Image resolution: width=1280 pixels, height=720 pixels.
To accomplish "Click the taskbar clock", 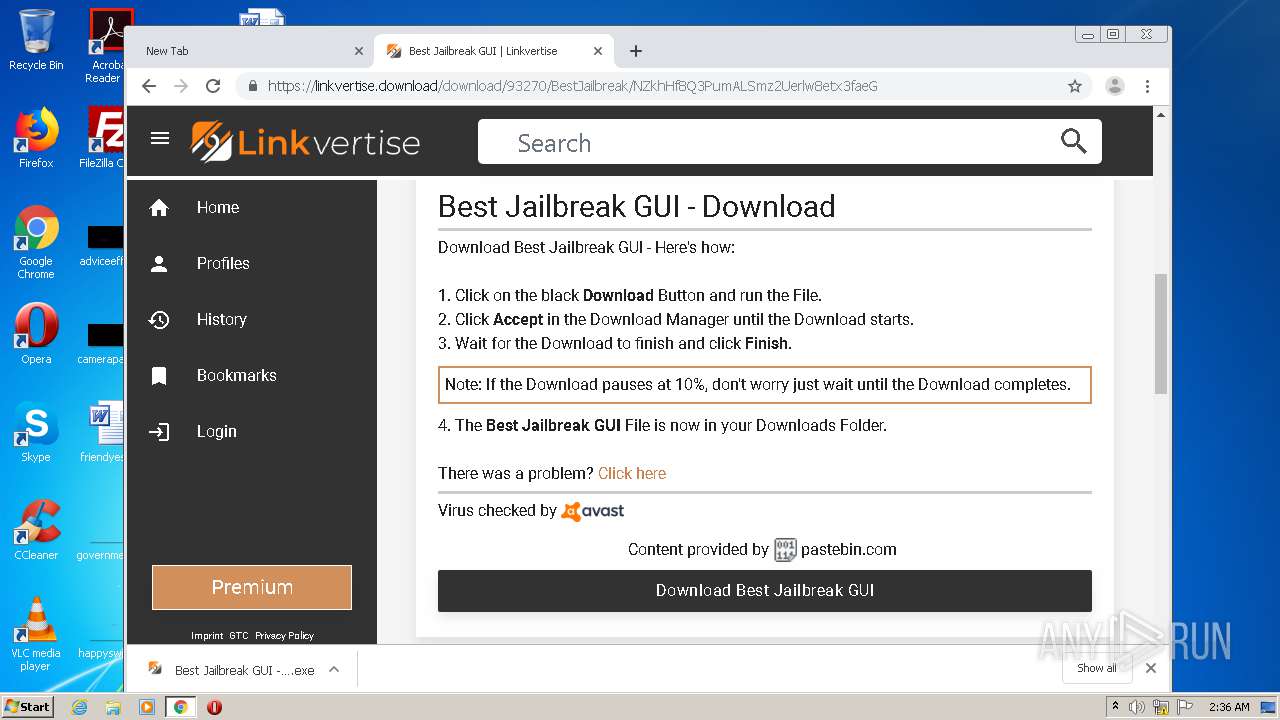I will point(1229,707).
